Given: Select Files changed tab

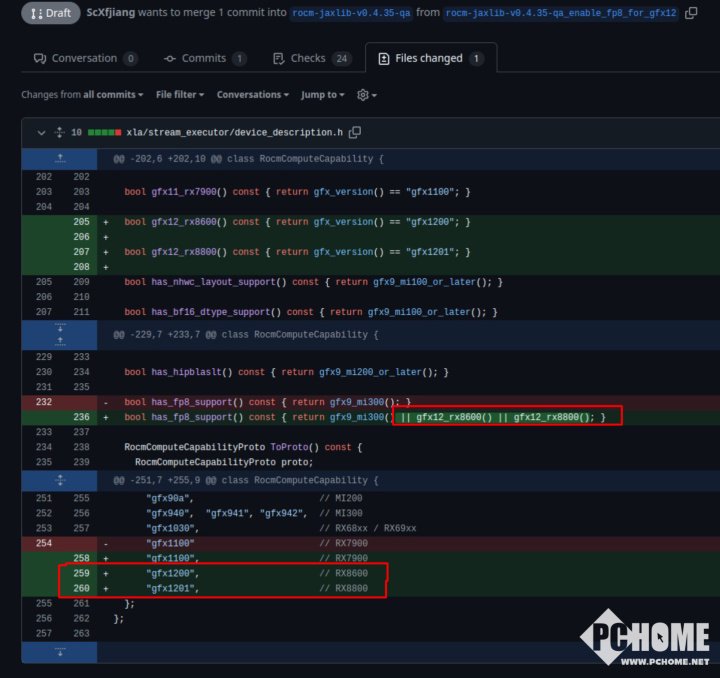Looking at the screenshot, I should click(x=431, y=58).
